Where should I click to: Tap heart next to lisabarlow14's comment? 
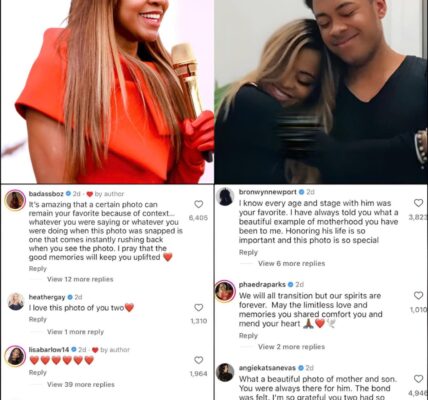tap(198, 360)
